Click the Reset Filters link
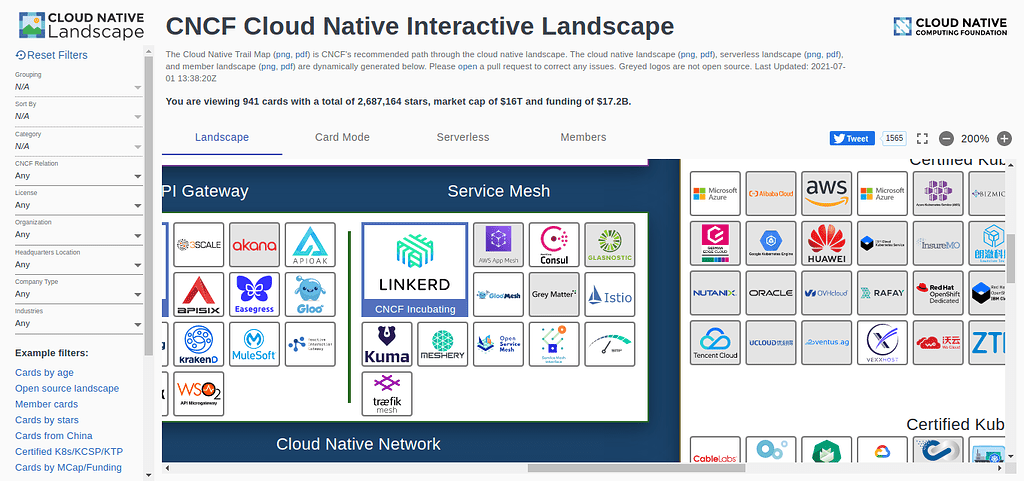 52,55
